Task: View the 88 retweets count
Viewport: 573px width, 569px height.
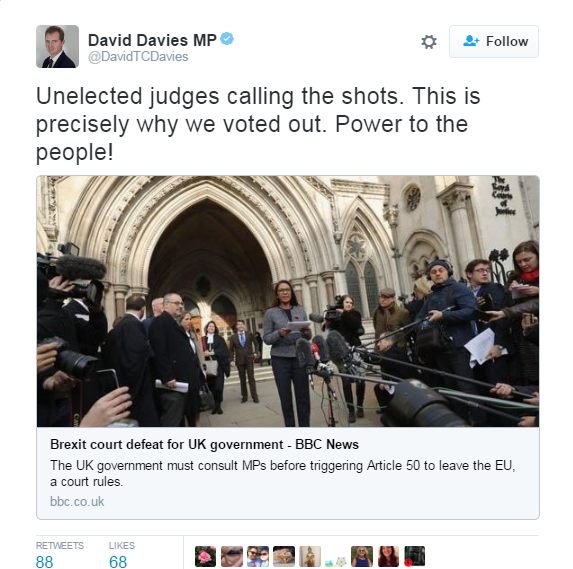Action: click(45, 562)
